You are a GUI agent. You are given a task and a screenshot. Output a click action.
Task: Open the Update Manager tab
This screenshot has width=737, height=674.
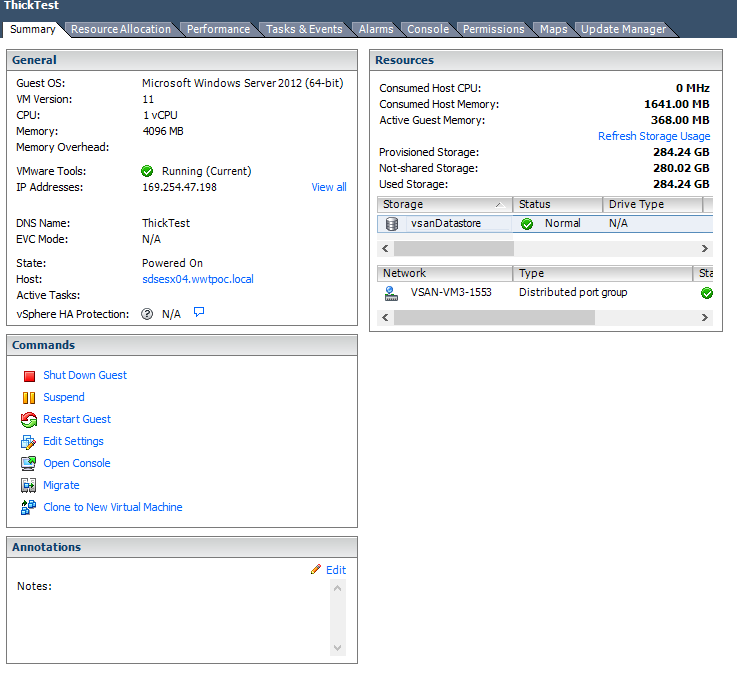click(x=623, y=29)
